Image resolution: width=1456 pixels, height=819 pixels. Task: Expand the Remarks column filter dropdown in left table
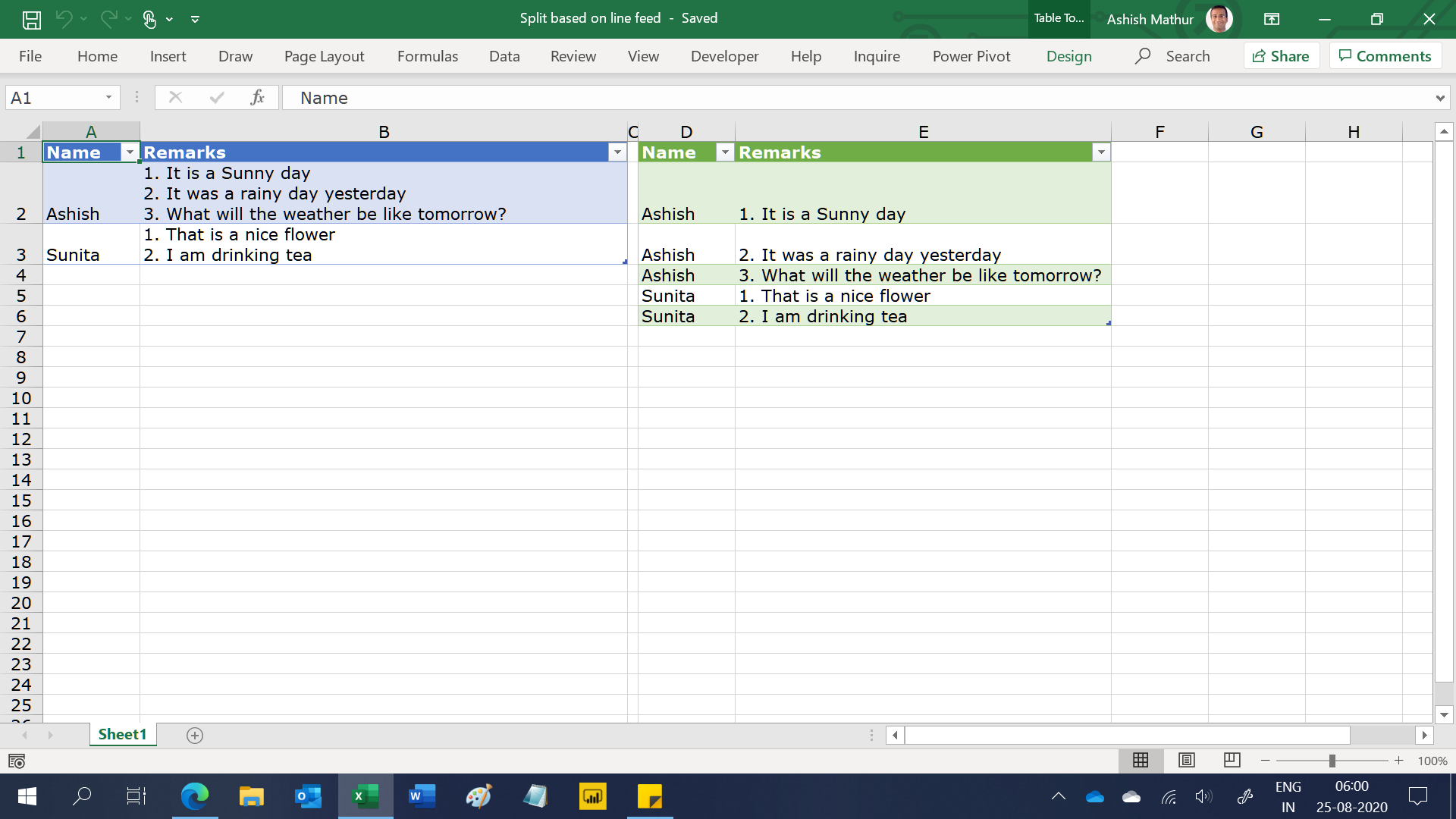click(618, 152)
